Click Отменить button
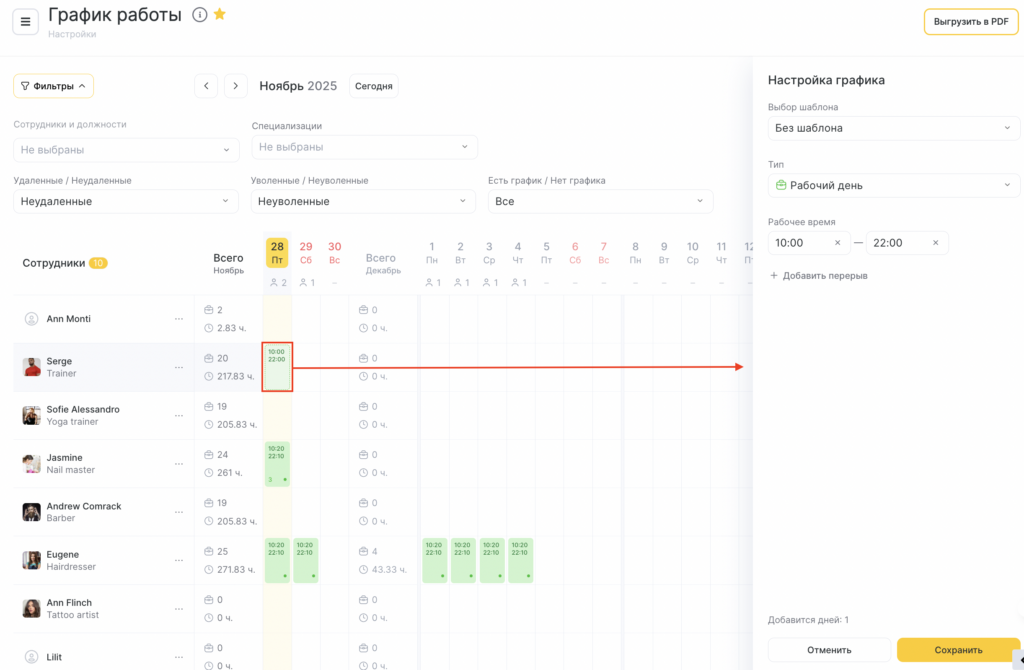 (x=829, y=650)
